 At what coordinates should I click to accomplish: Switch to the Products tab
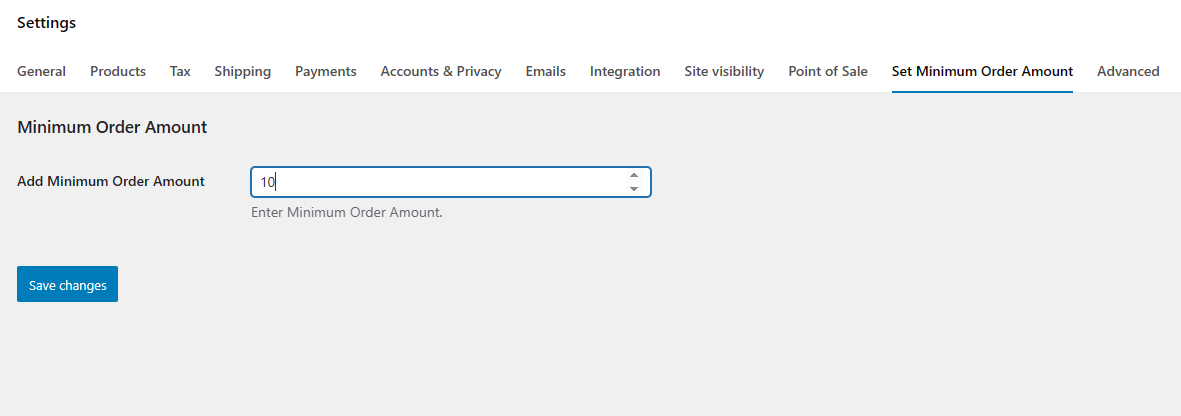pos(118,71)
